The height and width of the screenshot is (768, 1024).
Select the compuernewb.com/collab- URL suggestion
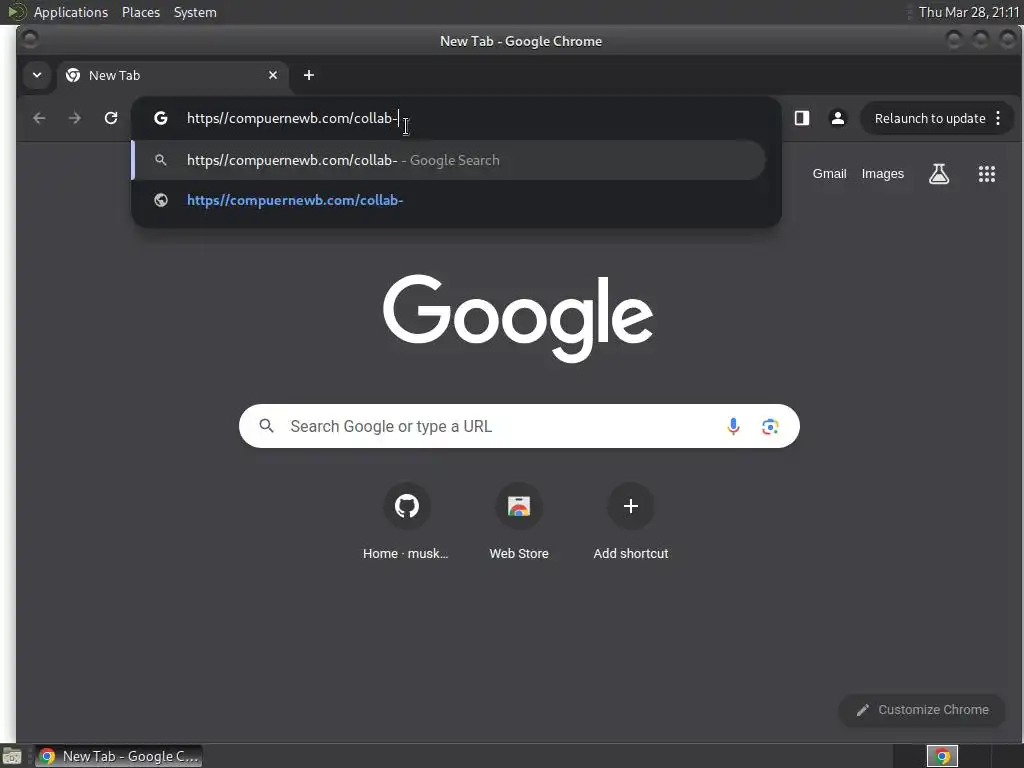449,200
